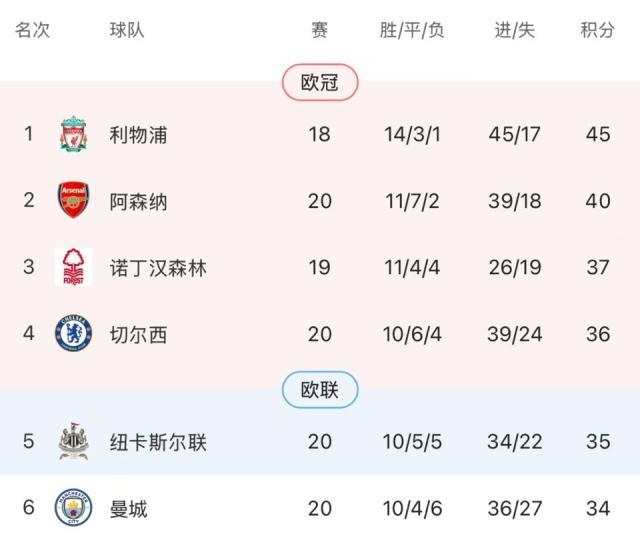
Task: Click the 名次 column header
Action: pyautogui.click(x=32, y=30)
